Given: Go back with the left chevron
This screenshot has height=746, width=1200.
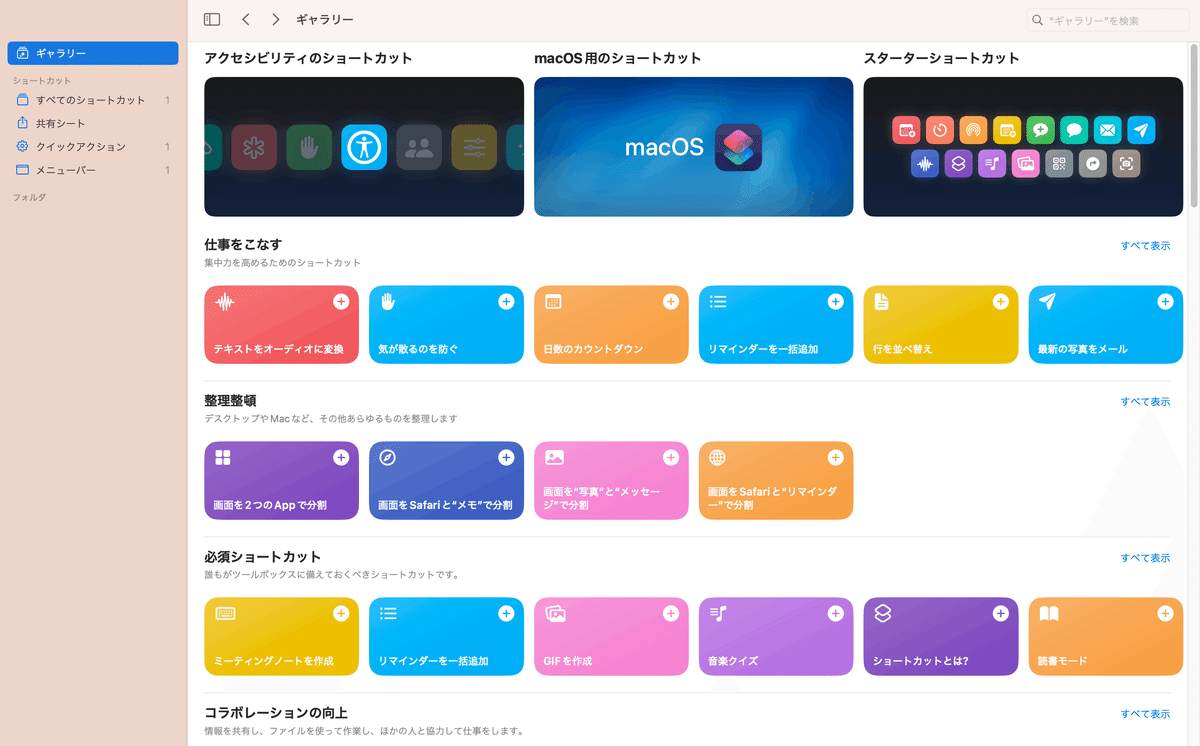Looking at the screenshot, I should pyautogui.click(x=246, y=19).
